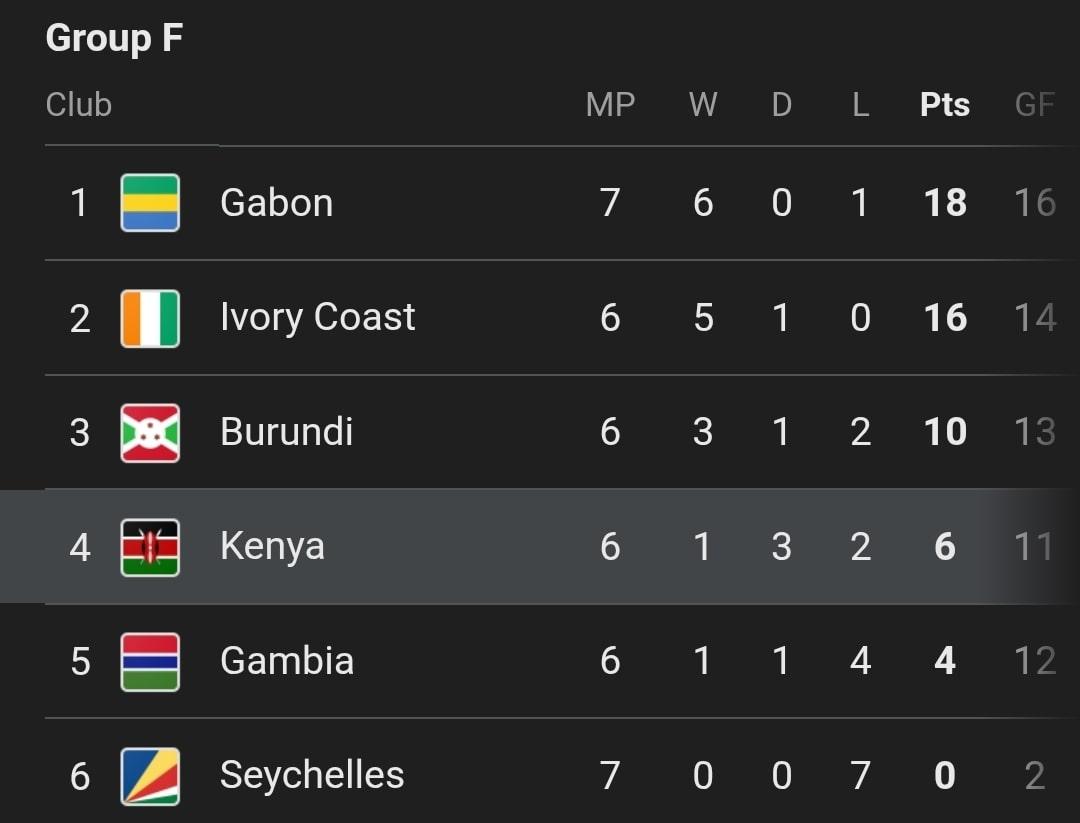
Task: Click the L column header
Action: [860, 105]
